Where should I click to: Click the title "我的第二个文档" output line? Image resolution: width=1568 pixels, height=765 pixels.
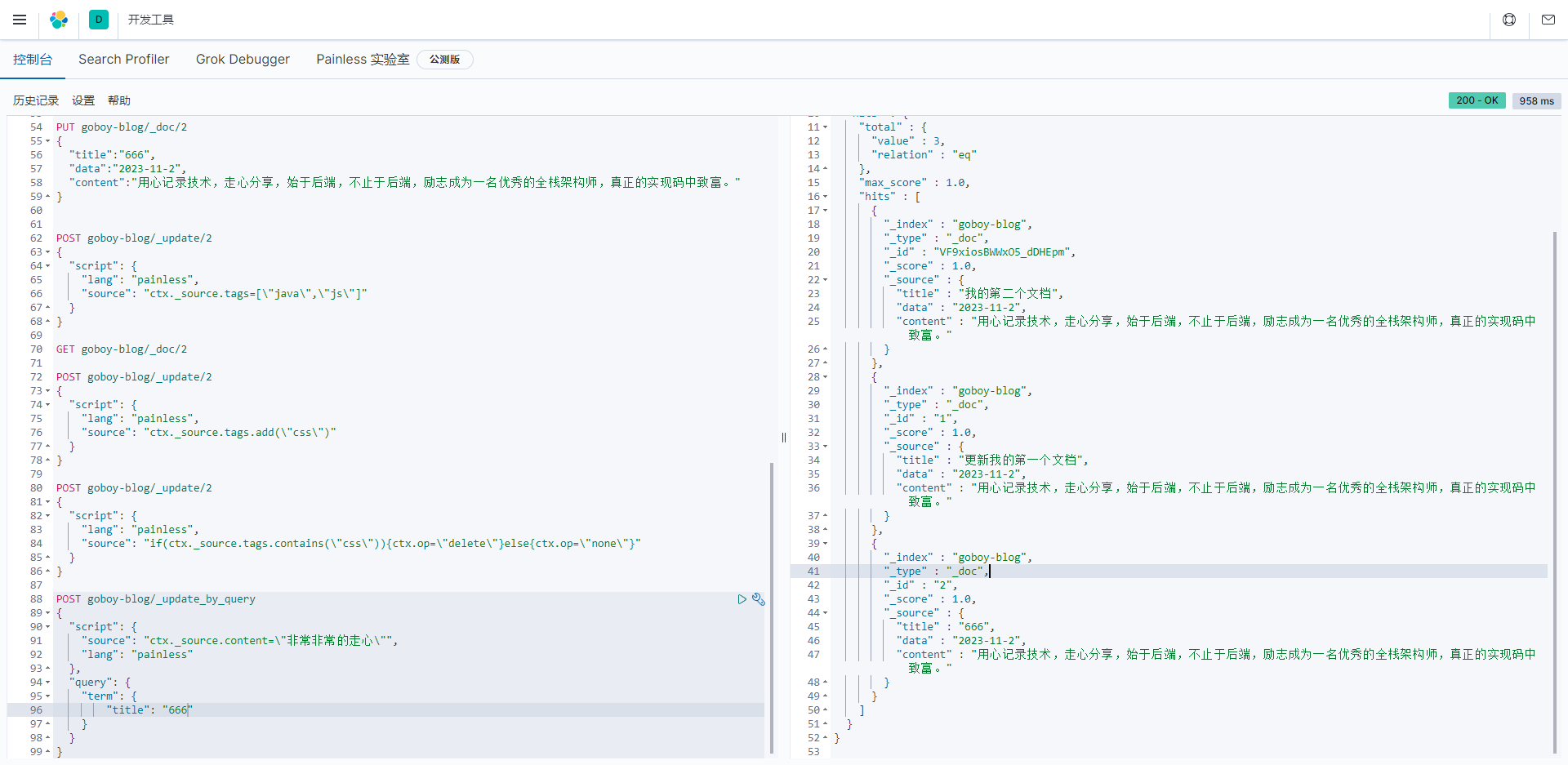point(980,294)
